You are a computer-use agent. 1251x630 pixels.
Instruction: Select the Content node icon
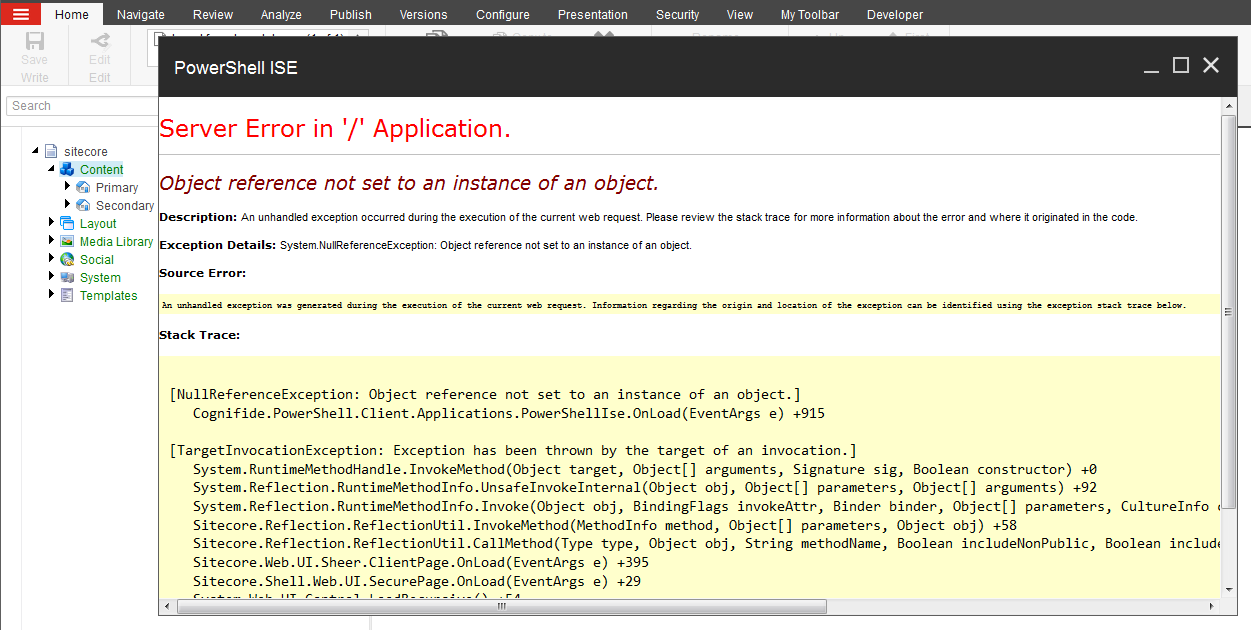67,170
